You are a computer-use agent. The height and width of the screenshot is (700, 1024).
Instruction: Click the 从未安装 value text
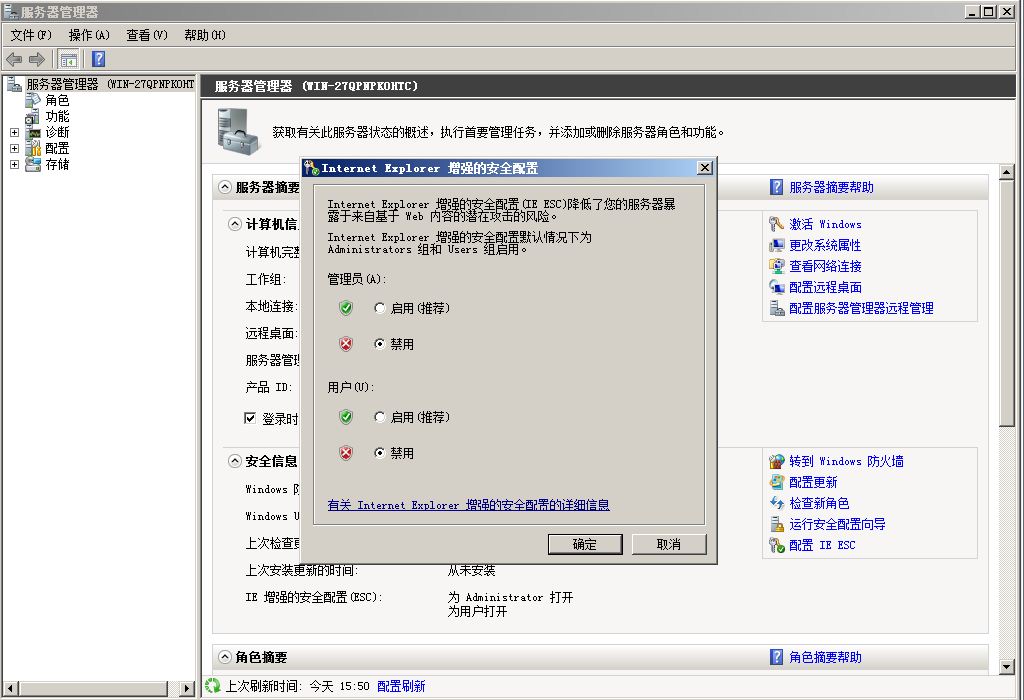coord(472,570)
